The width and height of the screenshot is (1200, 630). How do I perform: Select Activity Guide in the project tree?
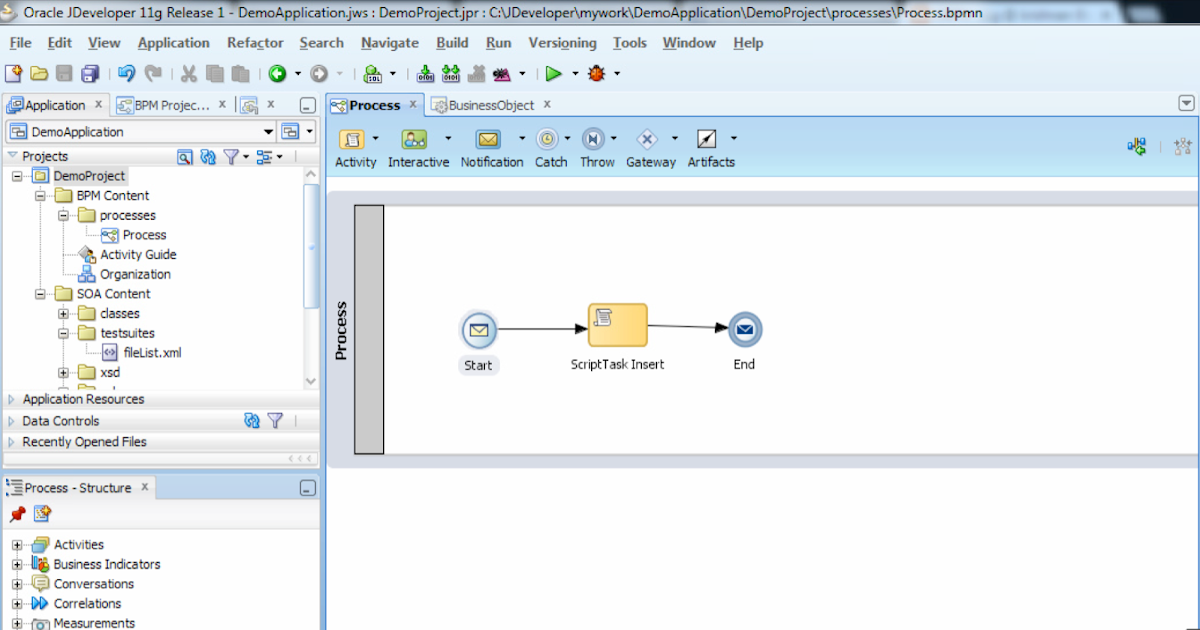(138, 255)
